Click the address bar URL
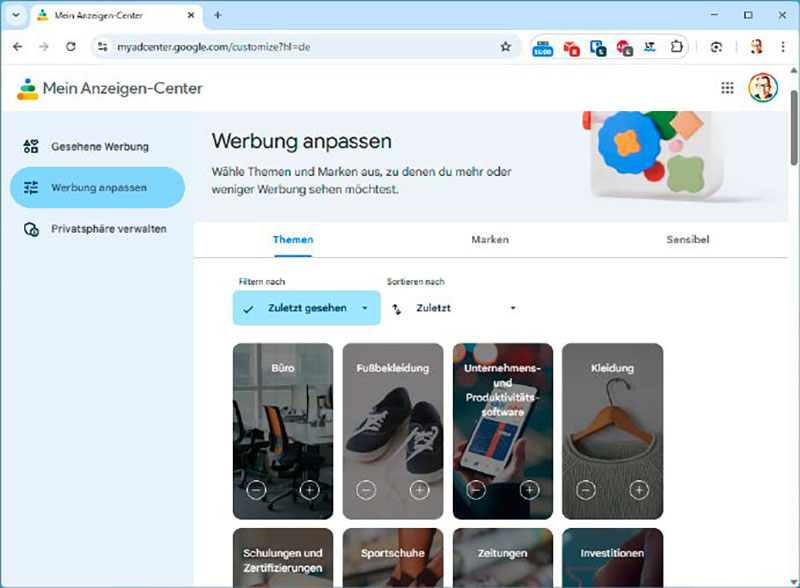The width and height of the screenshot is (800, 588). [214, 47]
